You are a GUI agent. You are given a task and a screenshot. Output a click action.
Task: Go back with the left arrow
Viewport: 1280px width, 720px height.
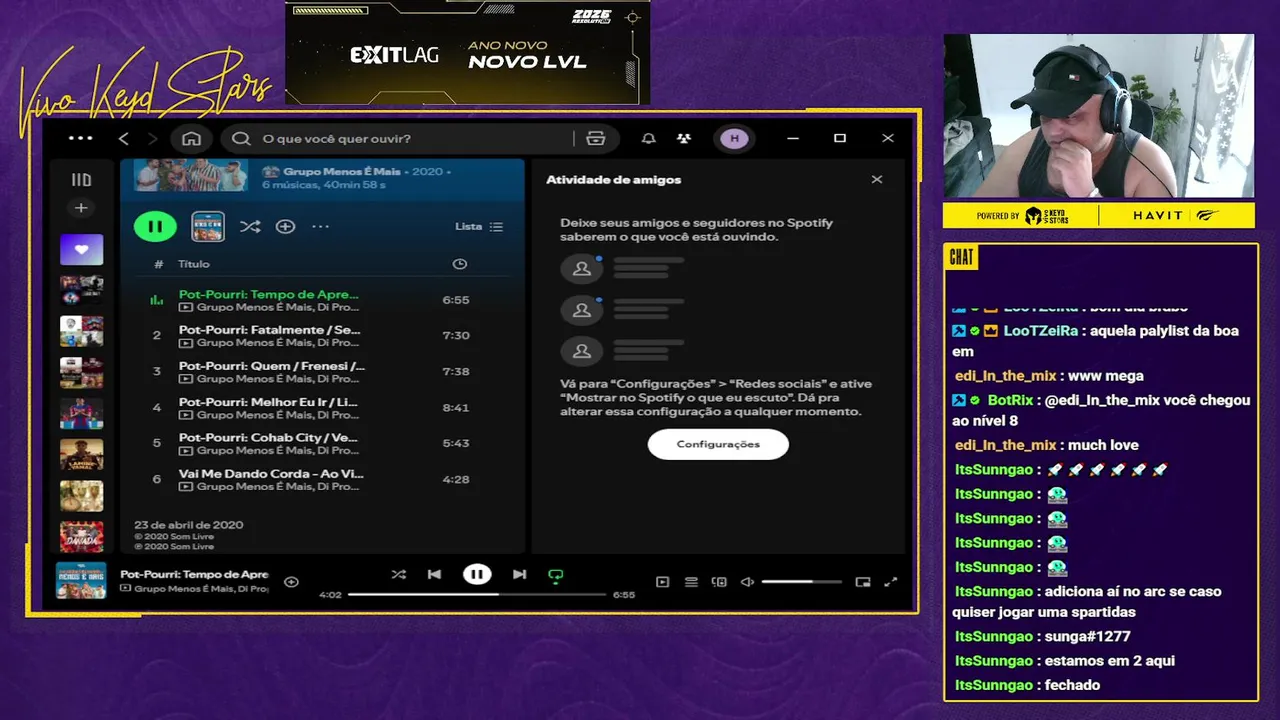tap(124, 139)
